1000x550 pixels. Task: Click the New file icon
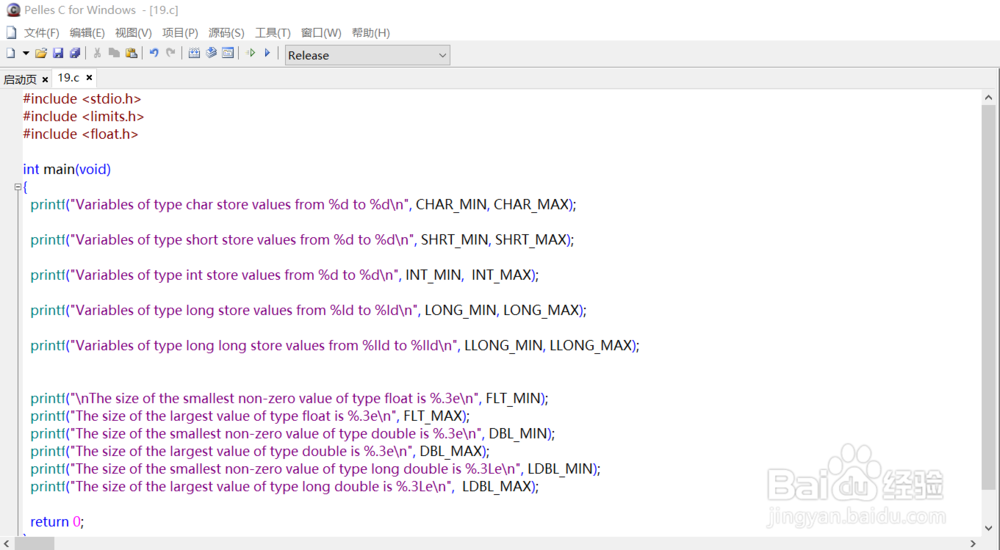tap(11, 54)
